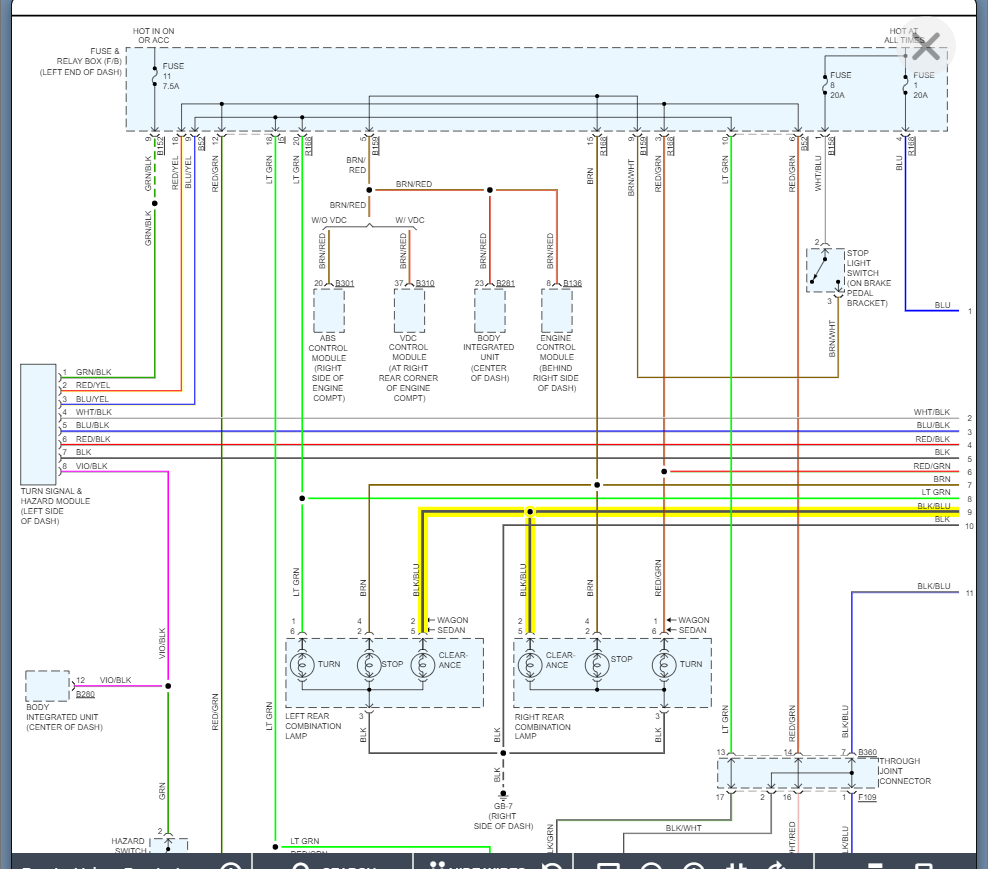Select the left rear turn lamp bulb

[x=302, y=664]
